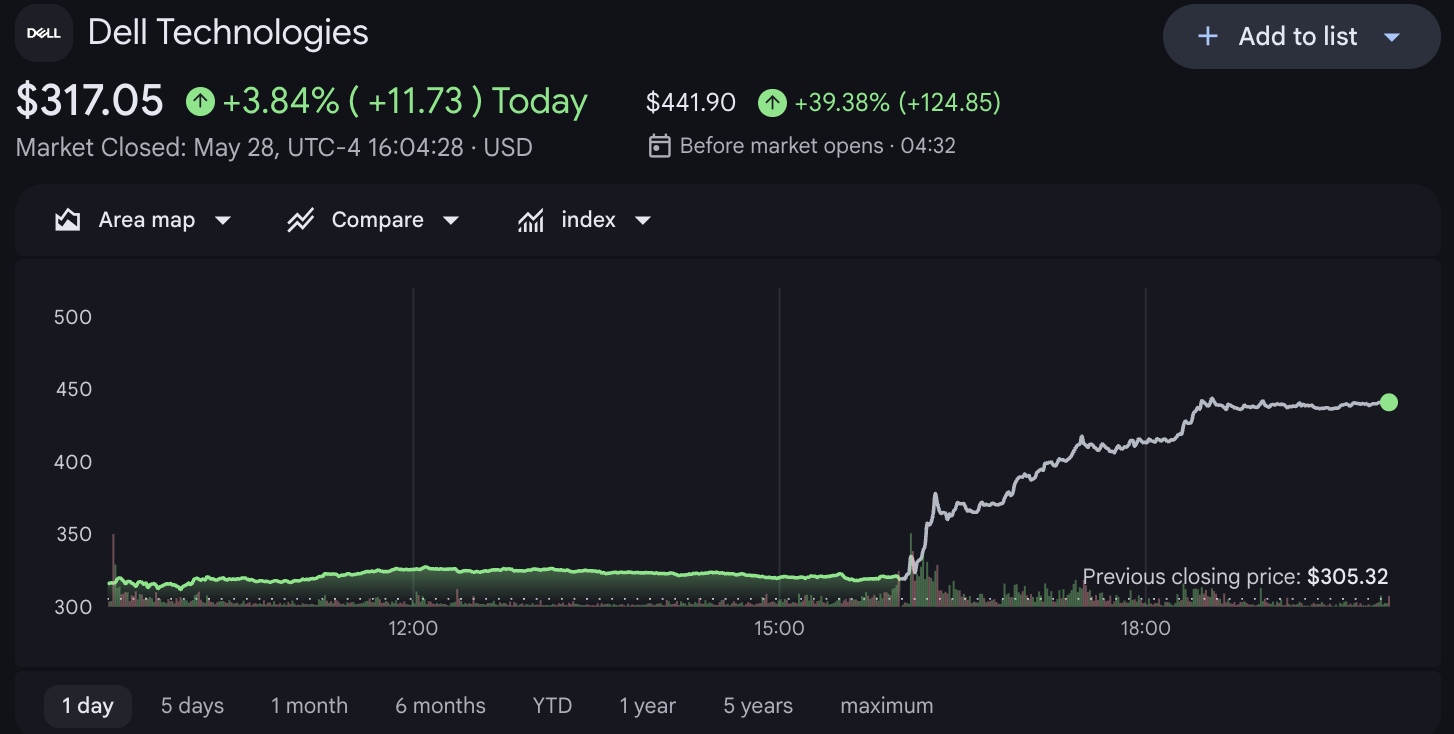The width and height of the screenshot is (1454, 734).
Task: Click the 15:00 time axis label
Action: 779,629
